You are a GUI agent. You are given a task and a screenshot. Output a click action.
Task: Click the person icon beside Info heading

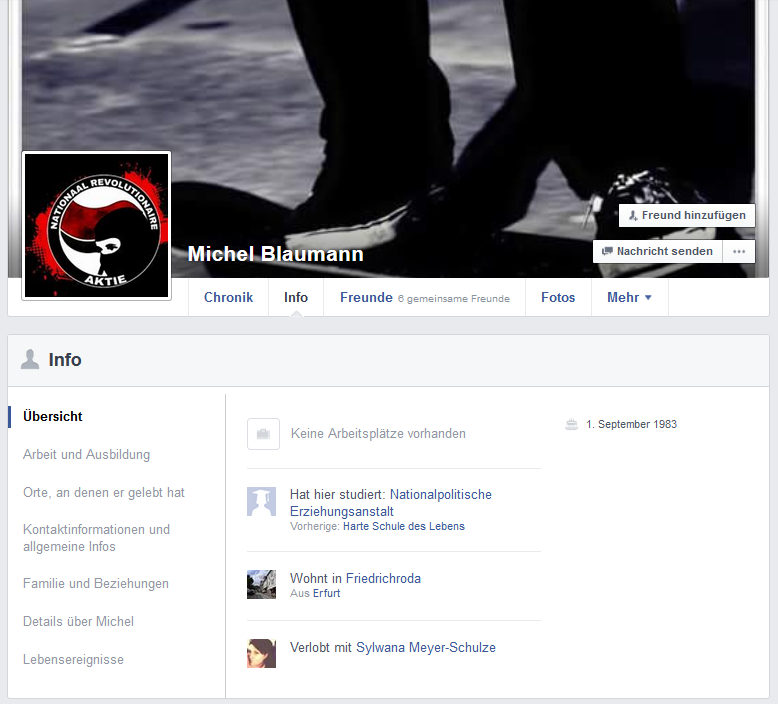coord(31,360)
